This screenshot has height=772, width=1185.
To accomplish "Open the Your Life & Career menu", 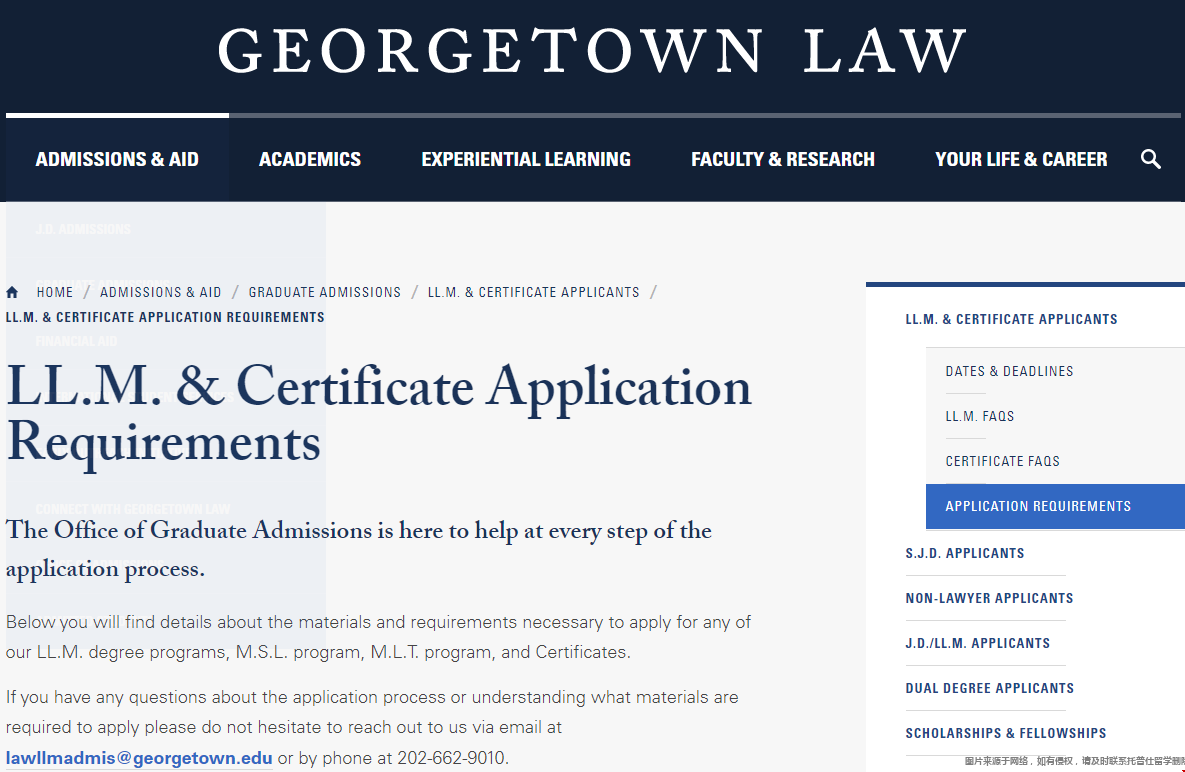I will tap(1021, 159).
